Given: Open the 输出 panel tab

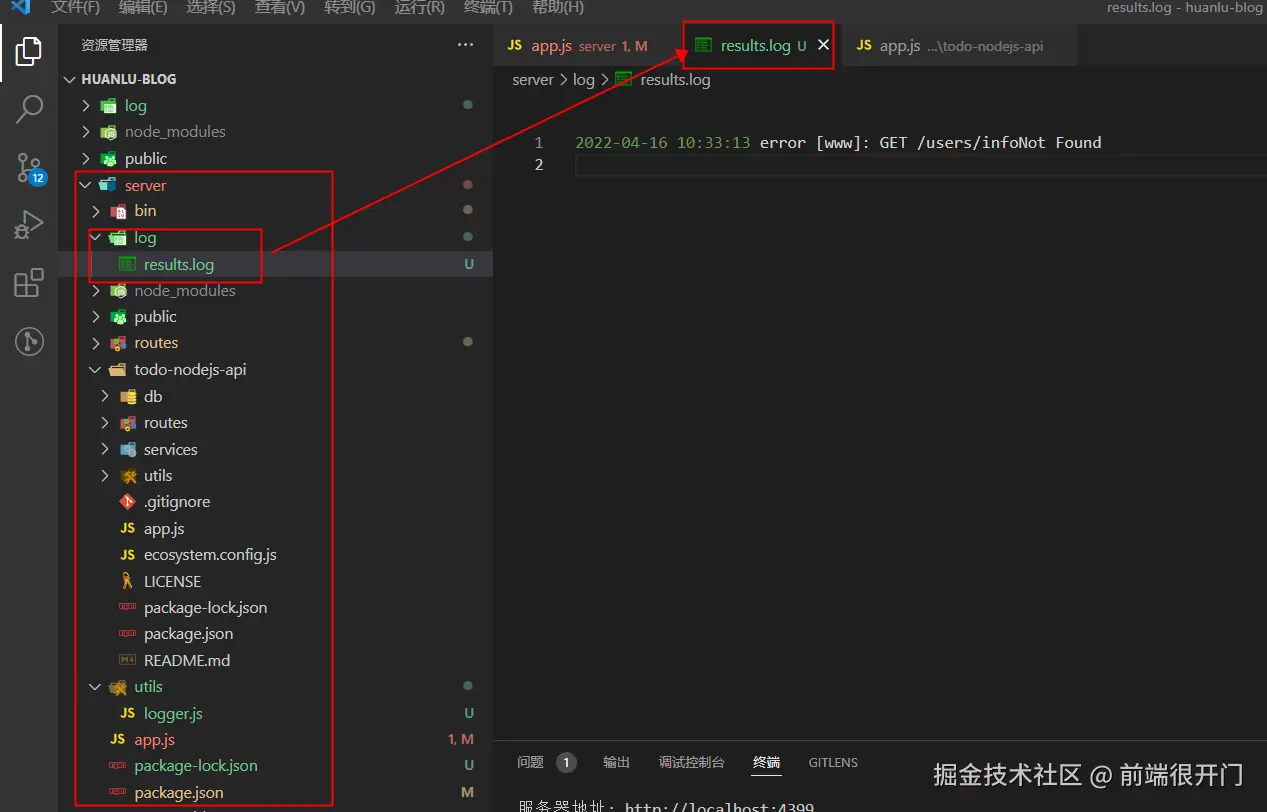Looking at the screenshot, I should click(x=617, y=762).
